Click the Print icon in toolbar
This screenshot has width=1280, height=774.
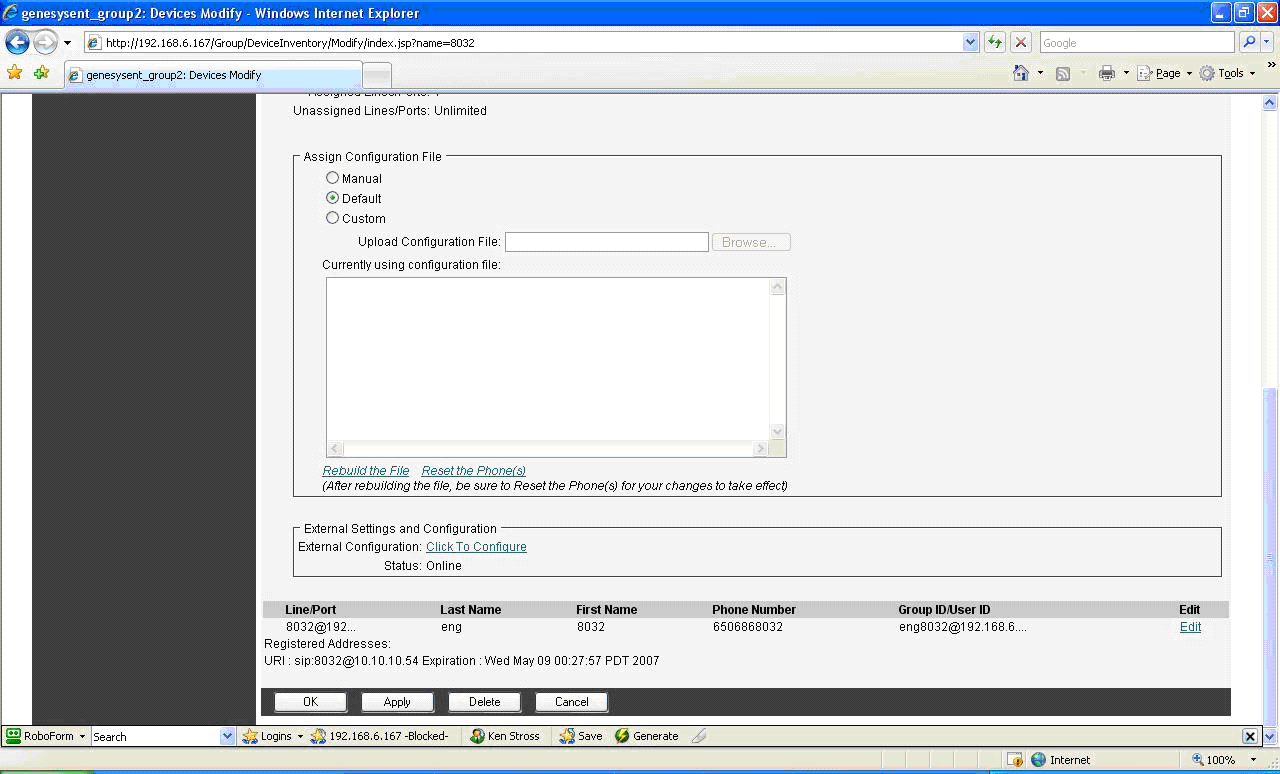click(1106, 73)
